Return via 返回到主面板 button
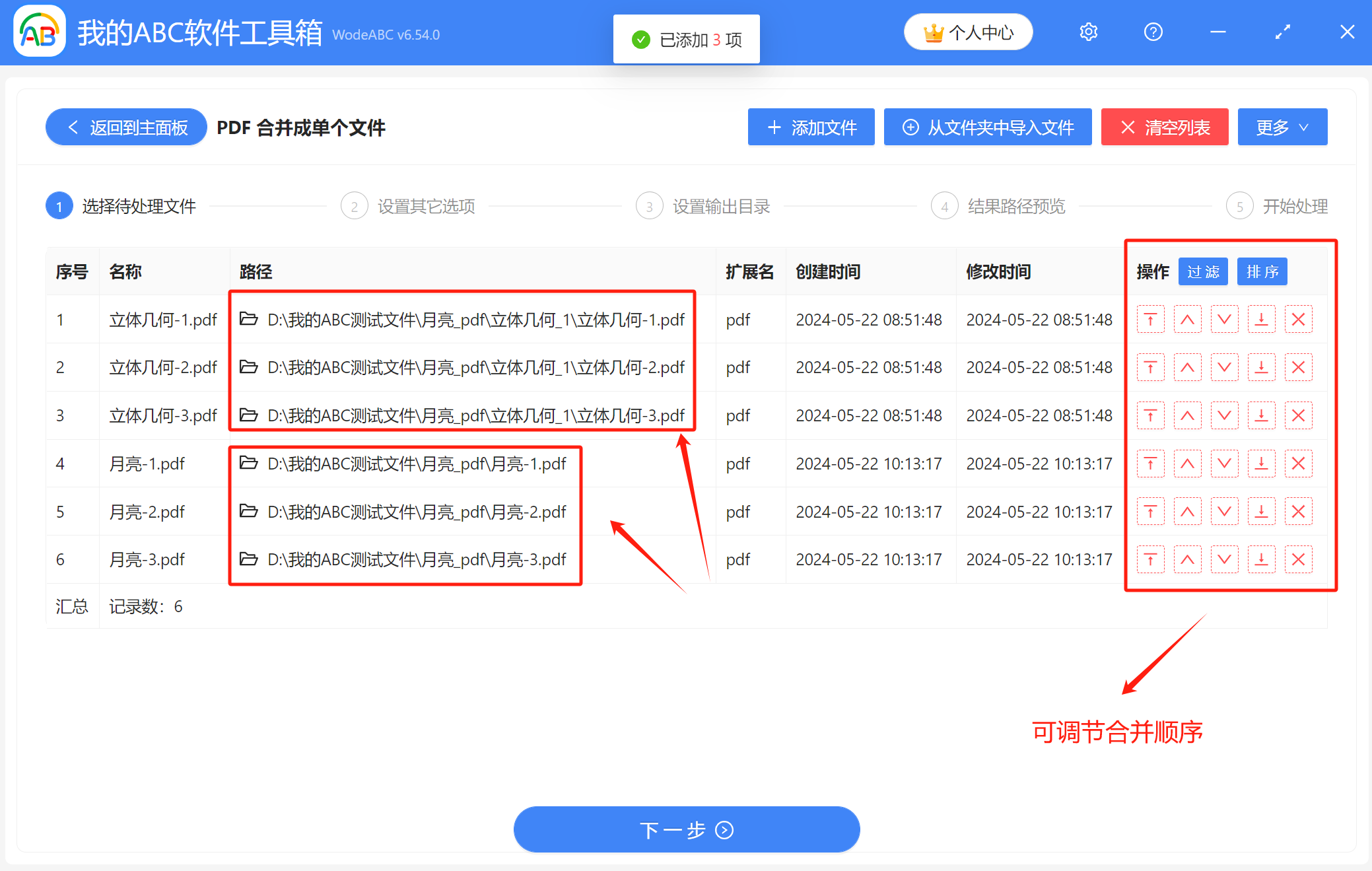 click(x=126, y=127)
